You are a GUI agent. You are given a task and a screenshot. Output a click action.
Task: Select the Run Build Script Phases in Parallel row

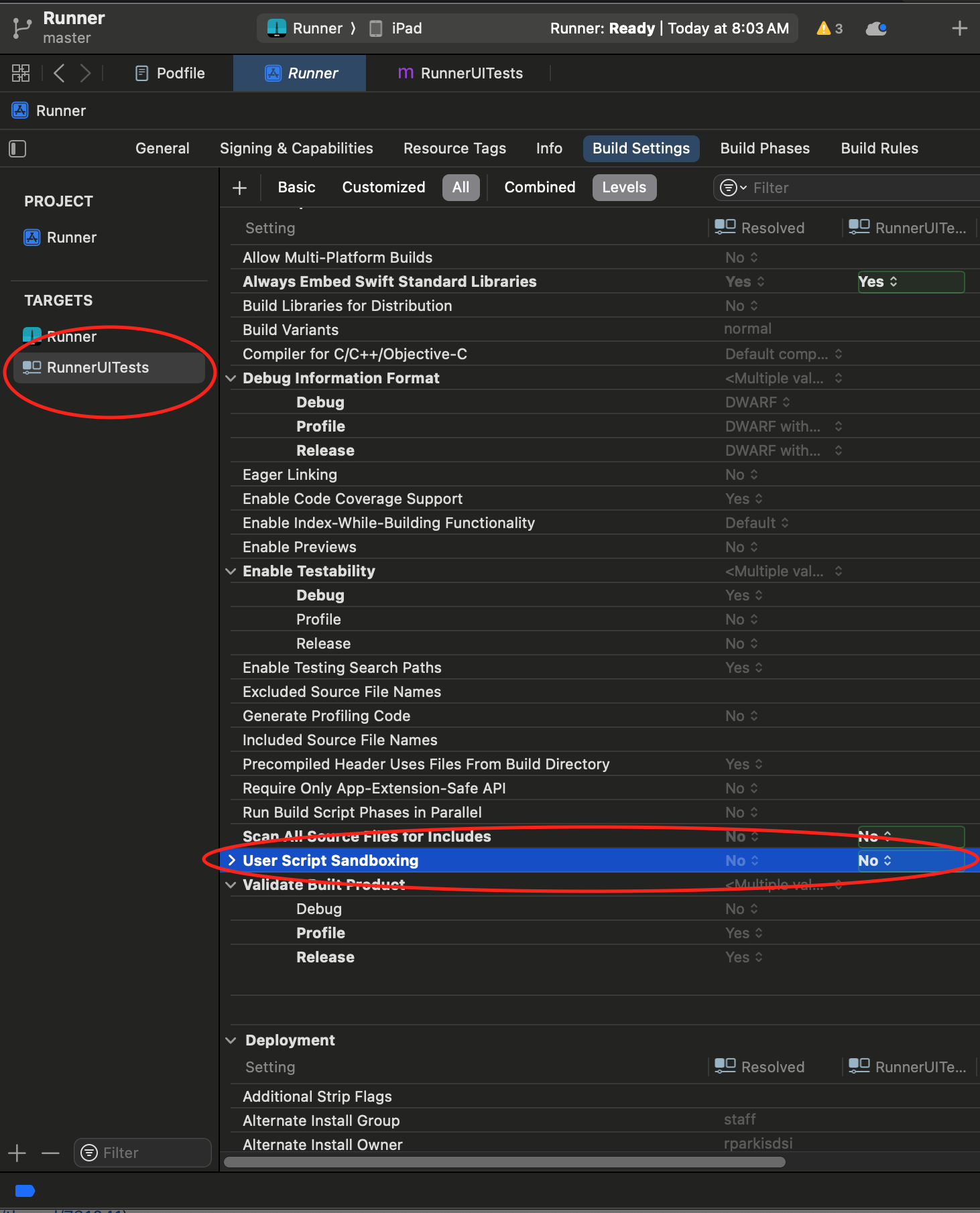605,812
